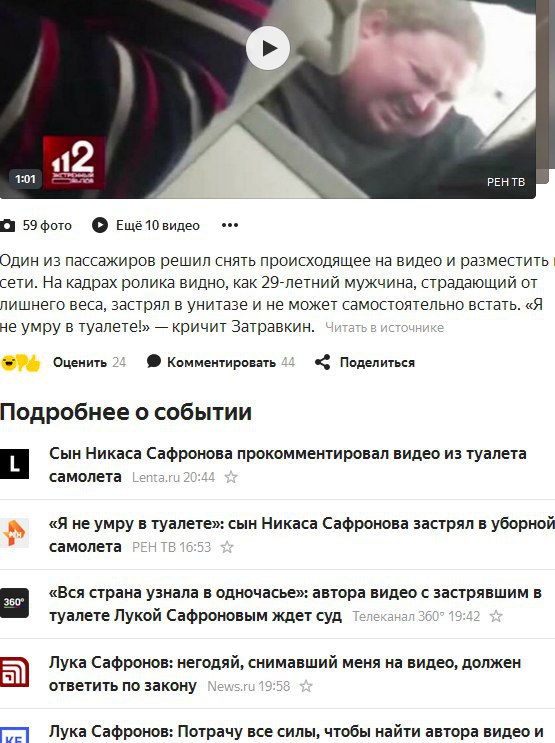The width and height of the screenshot is (555, 743).
Task: Click the share icon
Action: pos(323,362)
